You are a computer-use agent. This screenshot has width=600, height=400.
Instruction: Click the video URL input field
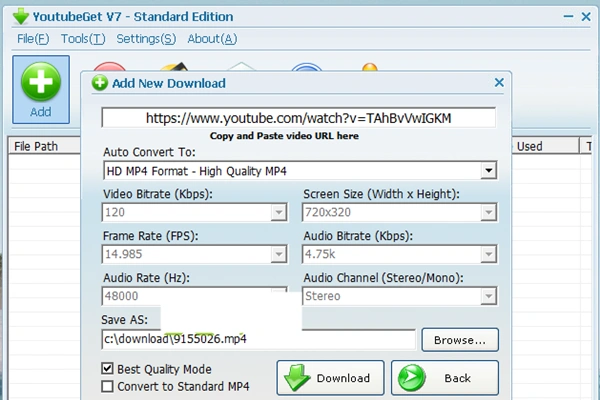(x=298, y=118)
